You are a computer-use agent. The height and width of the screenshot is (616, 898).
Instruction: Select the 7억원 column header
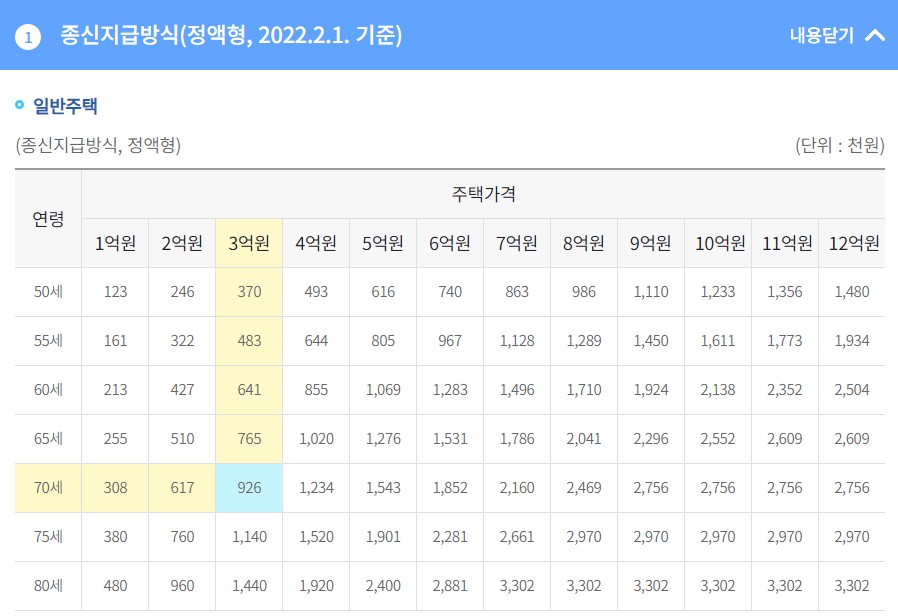coord(517,243)
